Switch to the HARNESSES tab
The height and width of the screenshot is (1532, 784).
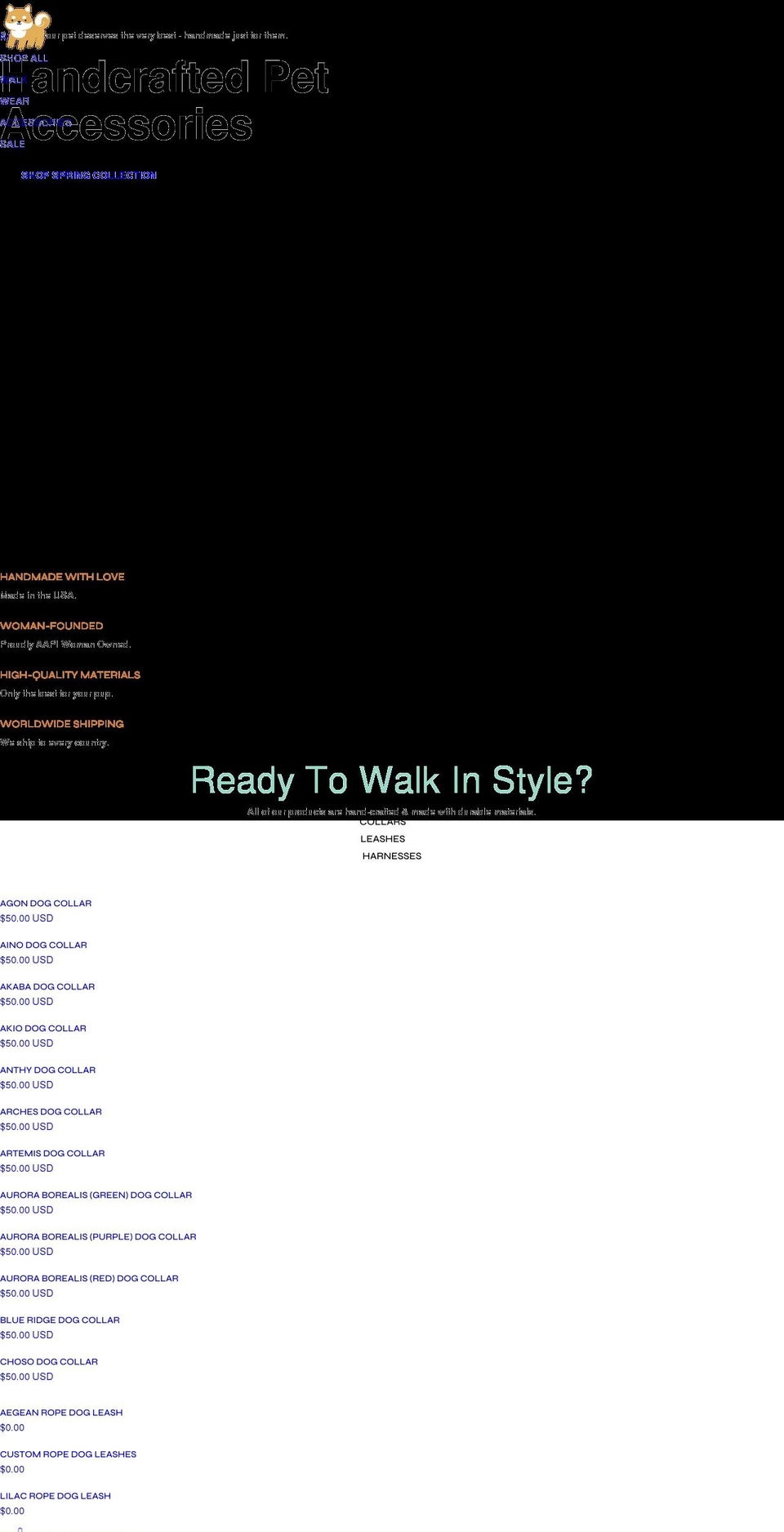(392, 856)
